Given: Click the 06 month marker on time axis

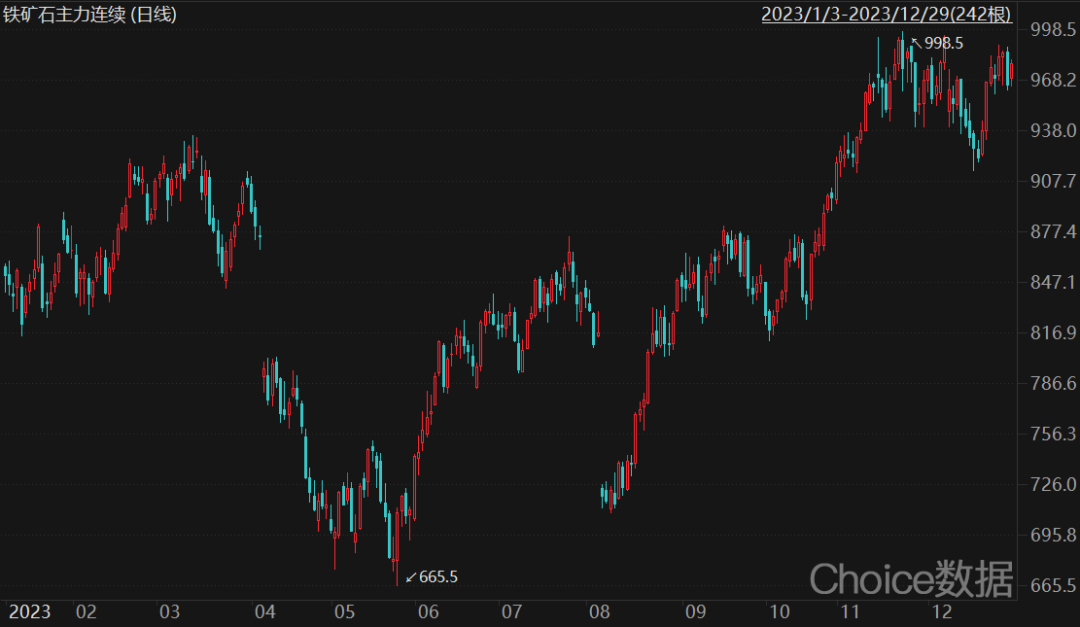Looking at the screenshot, I should click(428, 612).
